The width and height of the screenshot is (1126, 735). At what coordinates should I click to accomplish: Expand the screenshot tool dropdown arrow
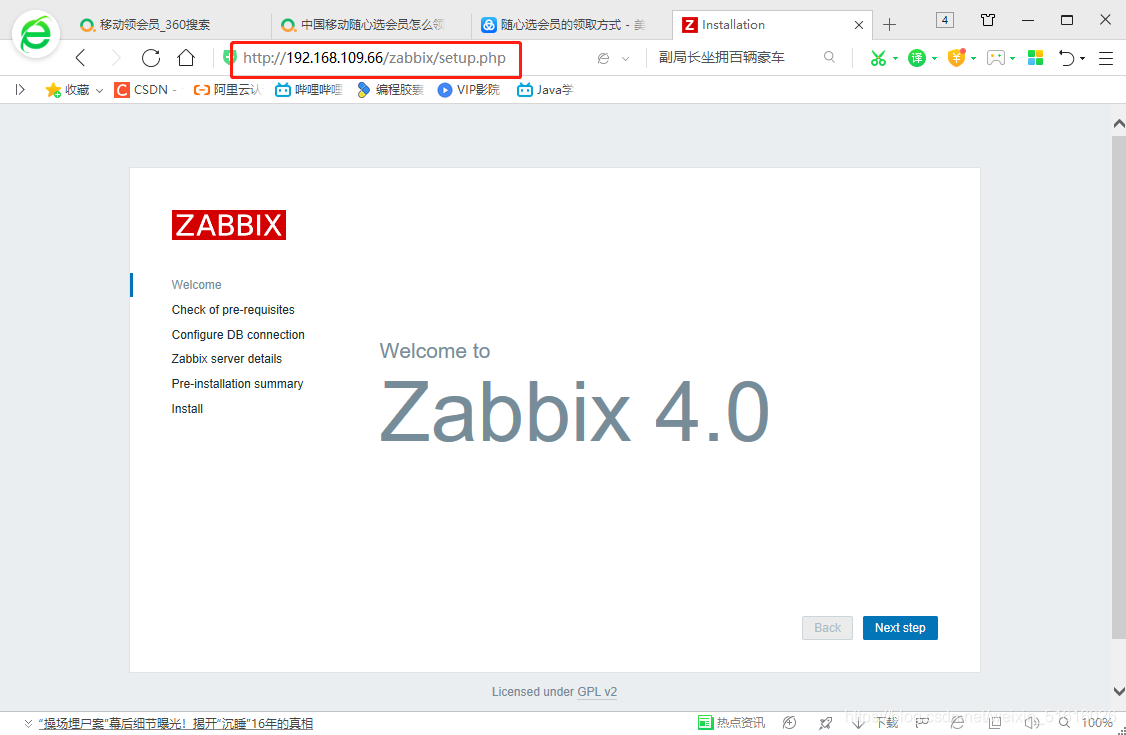click(895, 58)
